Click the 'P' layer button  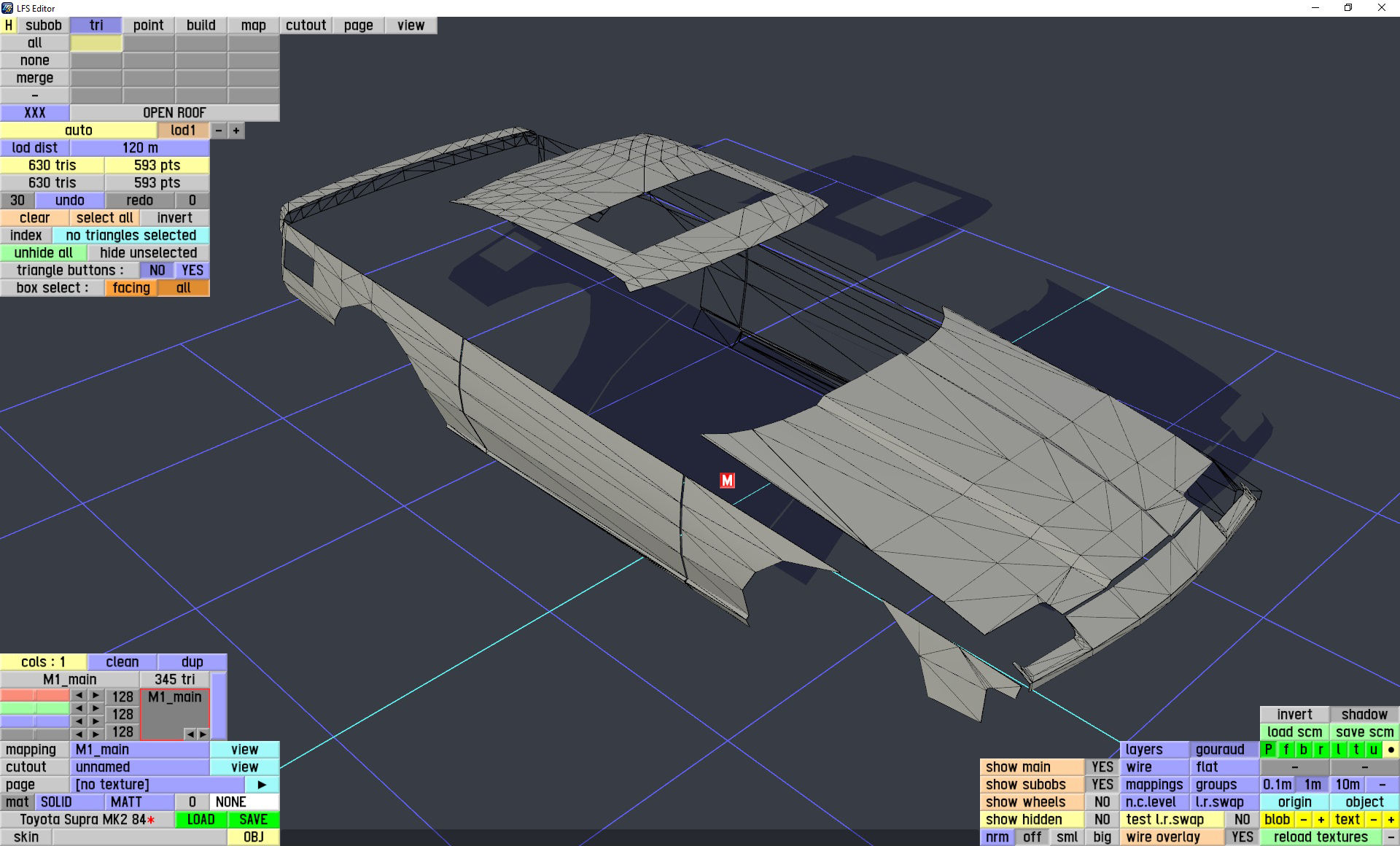[x=1268, y=749]
